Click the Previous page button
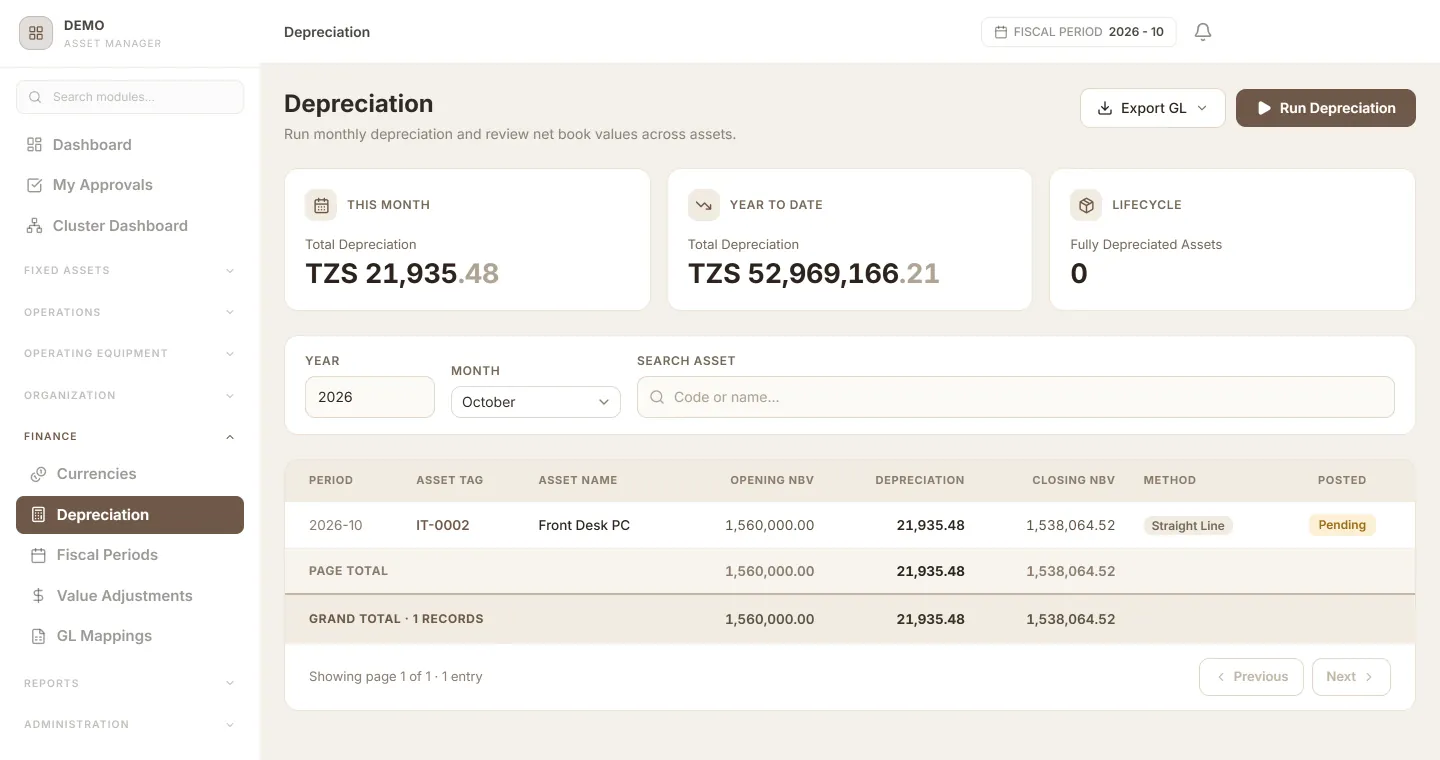Viewport: 1440px width, 760px height. pyautogui.click(x=1251, y=677)
